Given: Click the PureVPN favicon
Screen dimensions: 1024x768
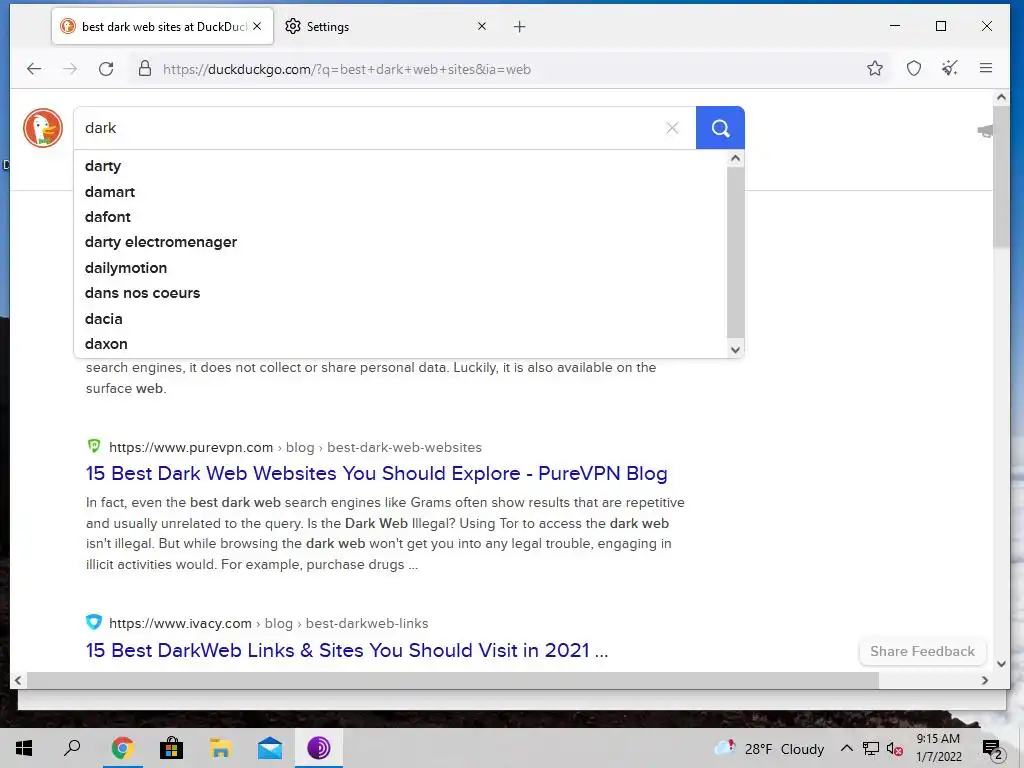Looking at the screenshot, I should [94, 447].
